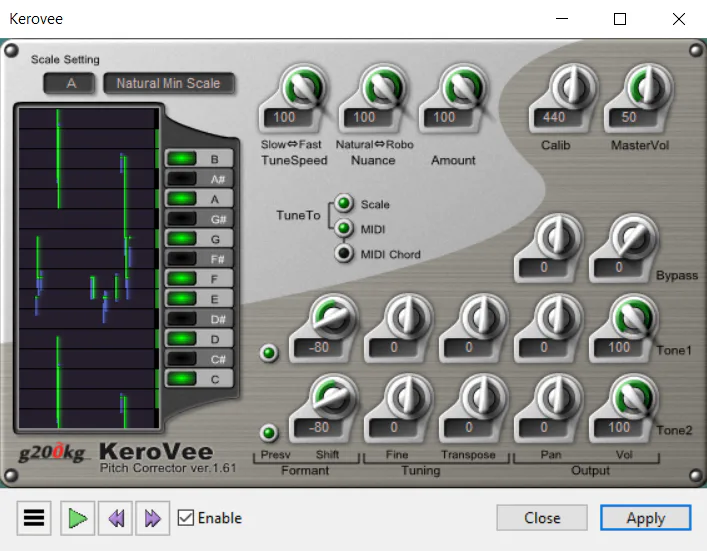The image size is (707, 551).
Task: Click the g200kg logo
Action: pos(53,452)
